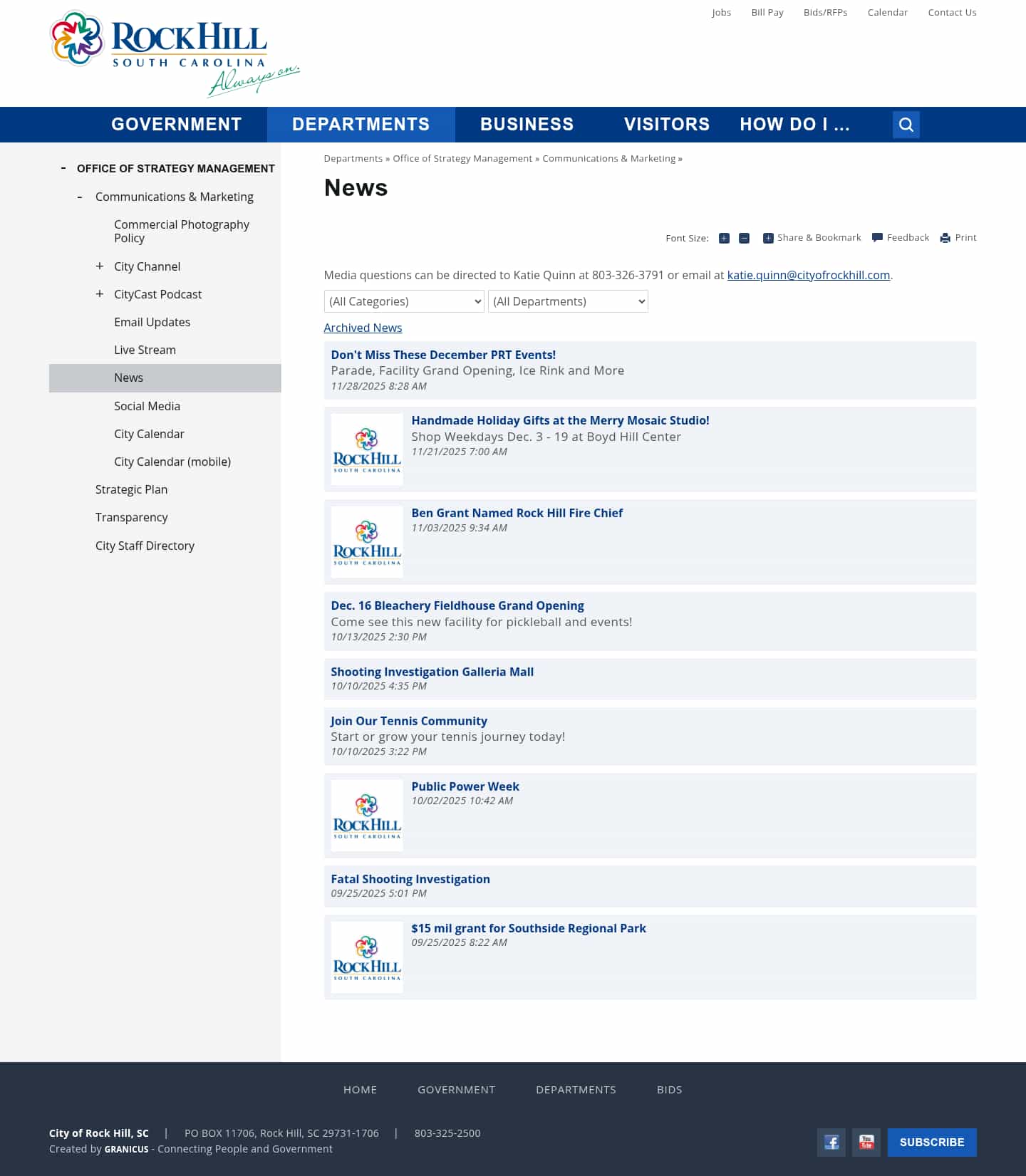Open Calendar top link
Screen dimensions: 1026x1176
pos(888,12)
